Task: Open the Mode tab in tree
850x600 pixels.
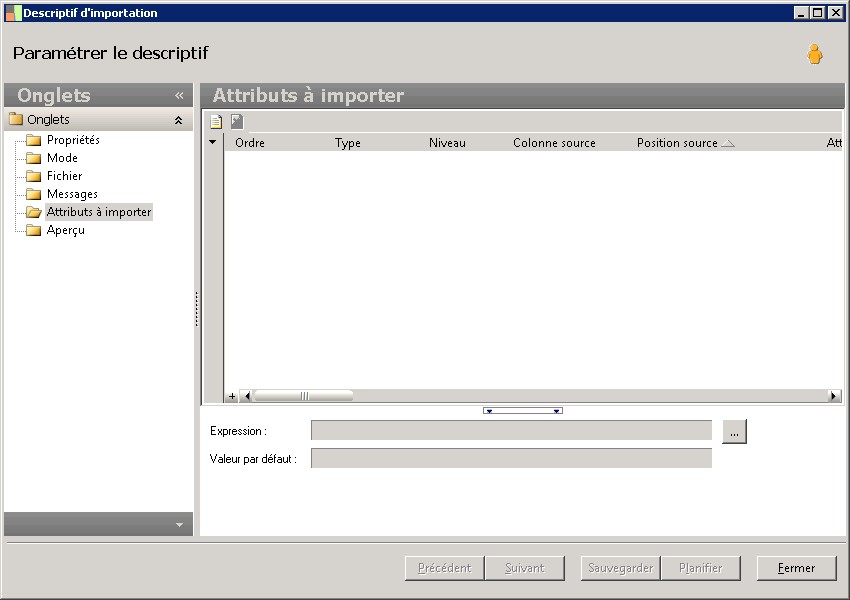Action: (62, 158)
